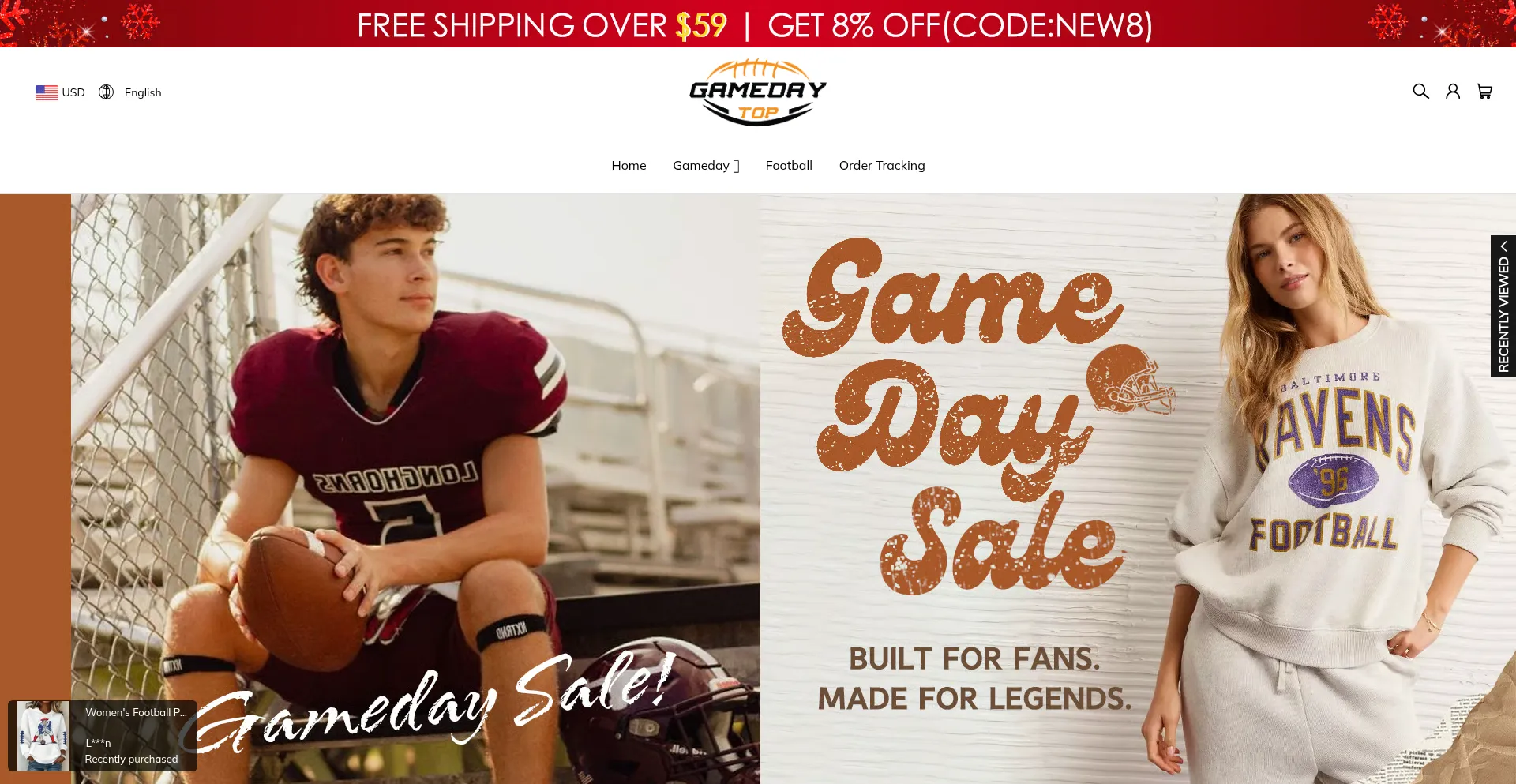Open the Order Tracking link
This screenshot has width=1516, height=784.
(x=882, y=166)
